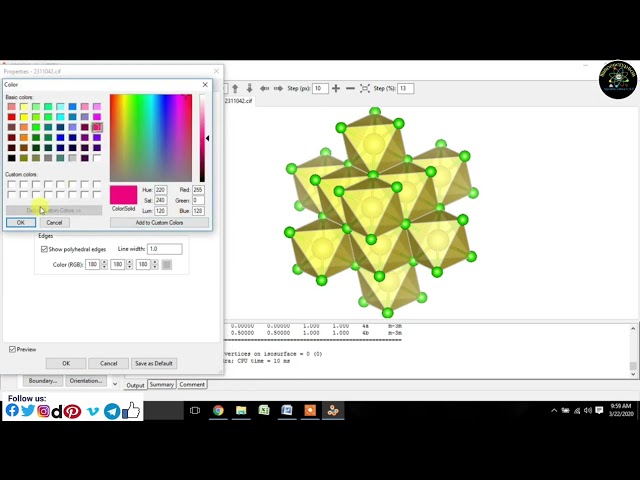This screenshot has height=480, width=640.
Task: Click the Step (px) input field
Action: tap(320, 88)
